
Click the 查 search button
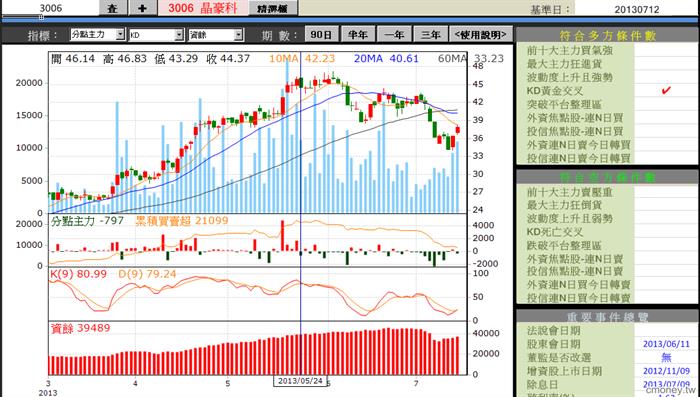tap(113, 8)
